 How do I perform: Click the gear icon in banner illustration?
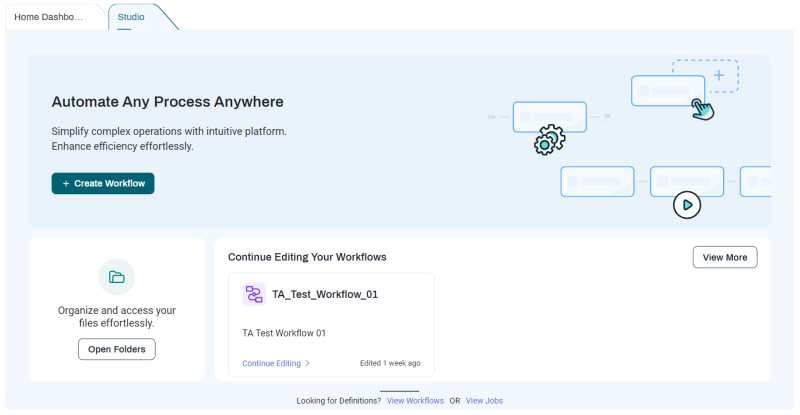pos(547,139)
